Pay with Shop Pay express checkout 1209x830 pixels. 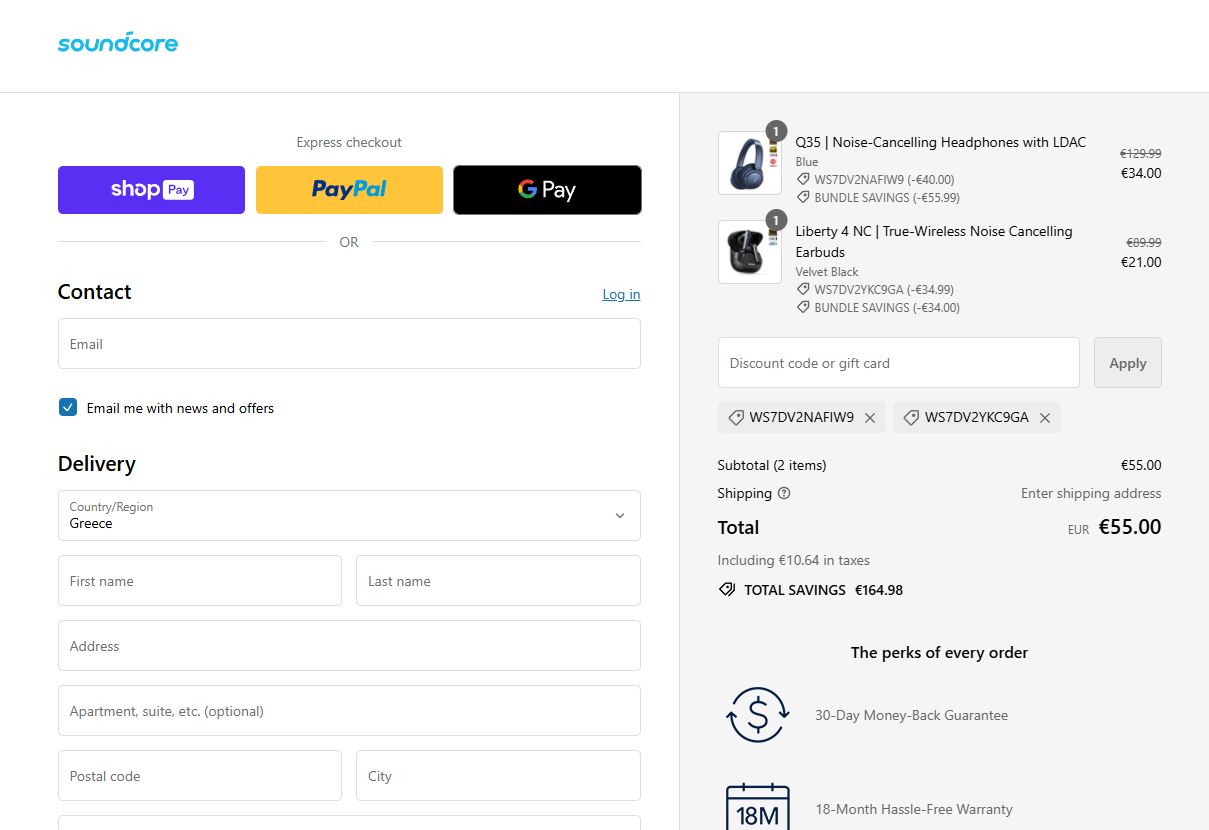coord(151,190)
